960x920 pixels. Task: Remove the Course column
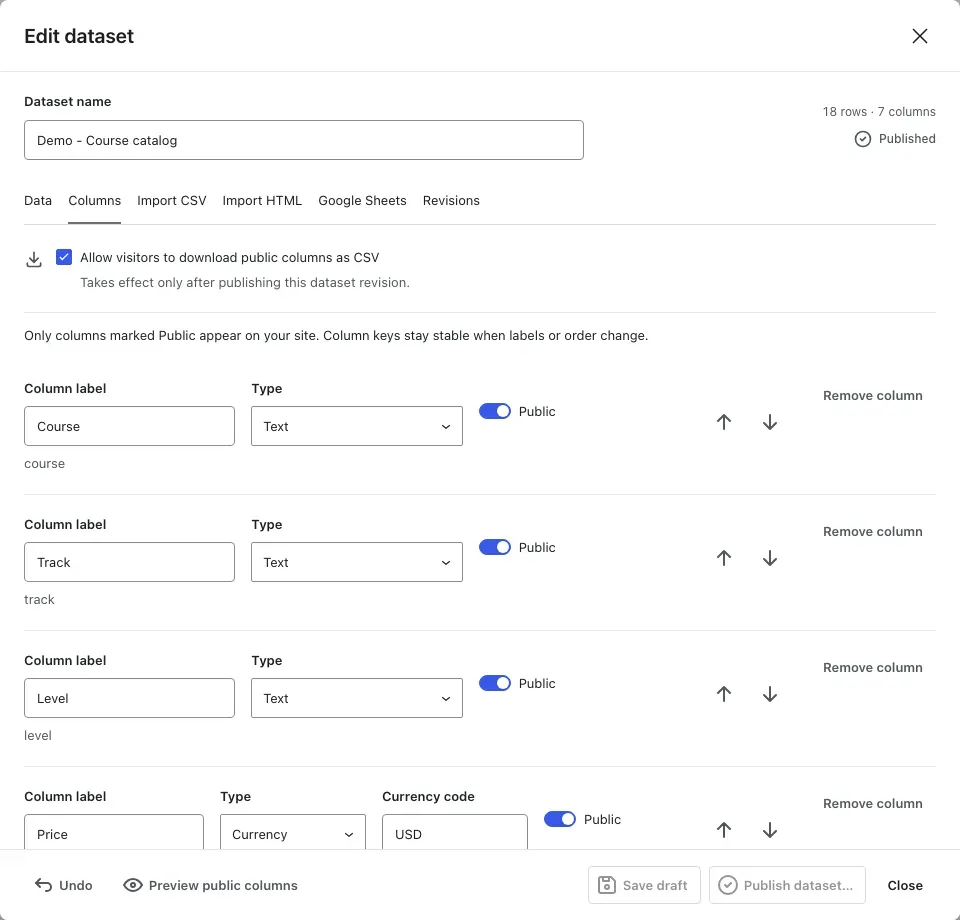click(x=872, y=395)
